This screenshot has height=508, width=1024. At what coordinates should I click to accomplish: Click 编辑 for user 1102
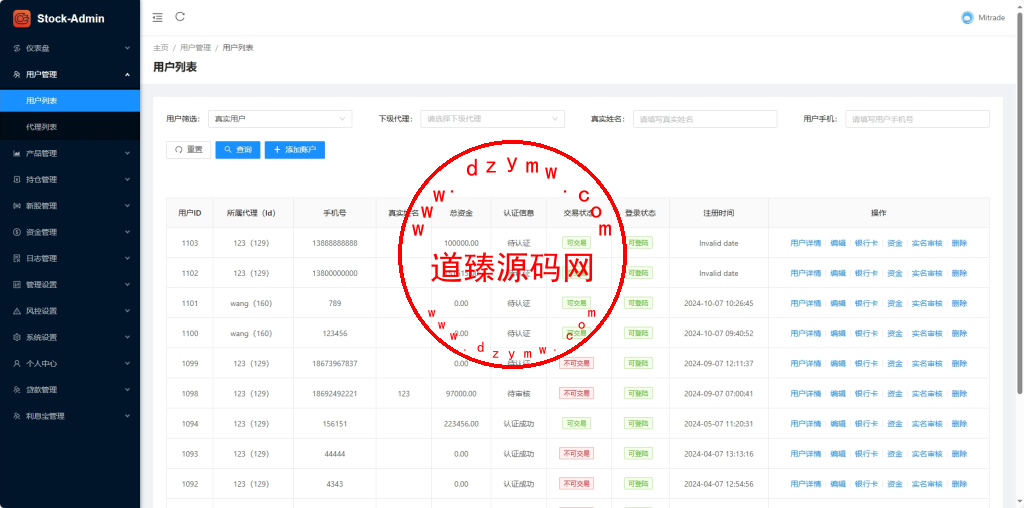837,273
